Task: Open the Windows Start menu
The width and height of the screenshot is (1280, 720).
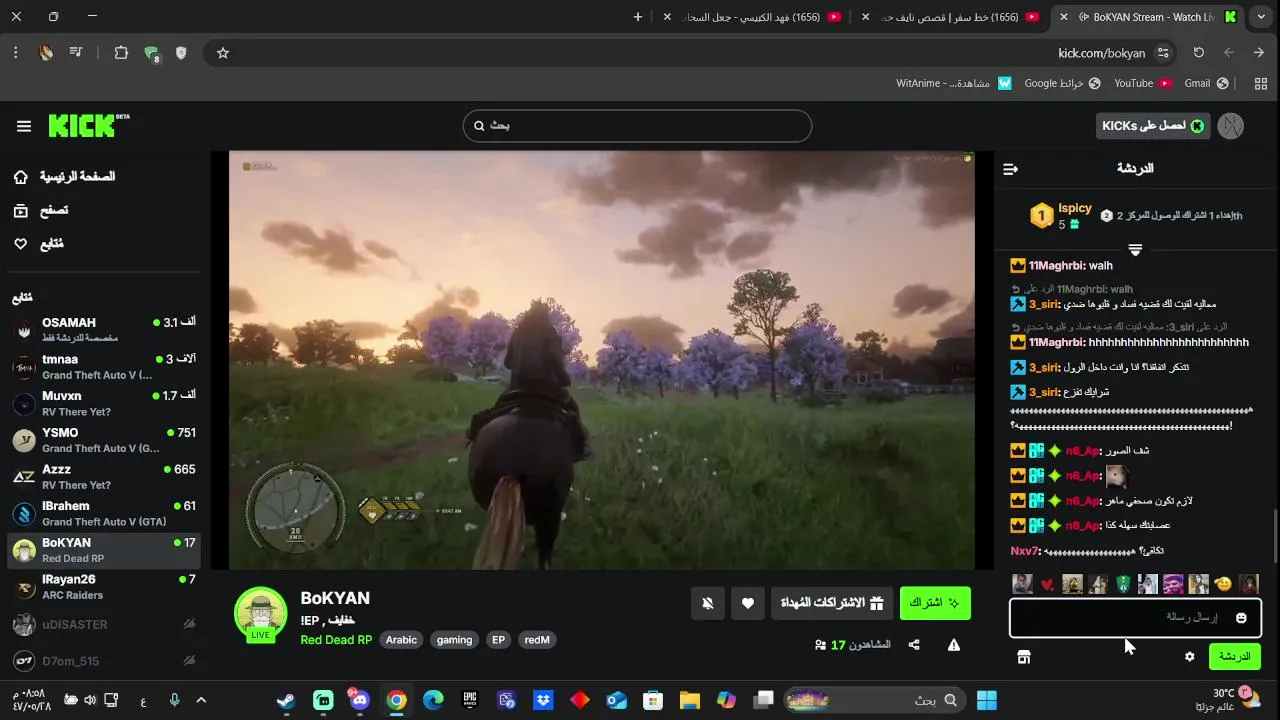Action: [987, 700]
